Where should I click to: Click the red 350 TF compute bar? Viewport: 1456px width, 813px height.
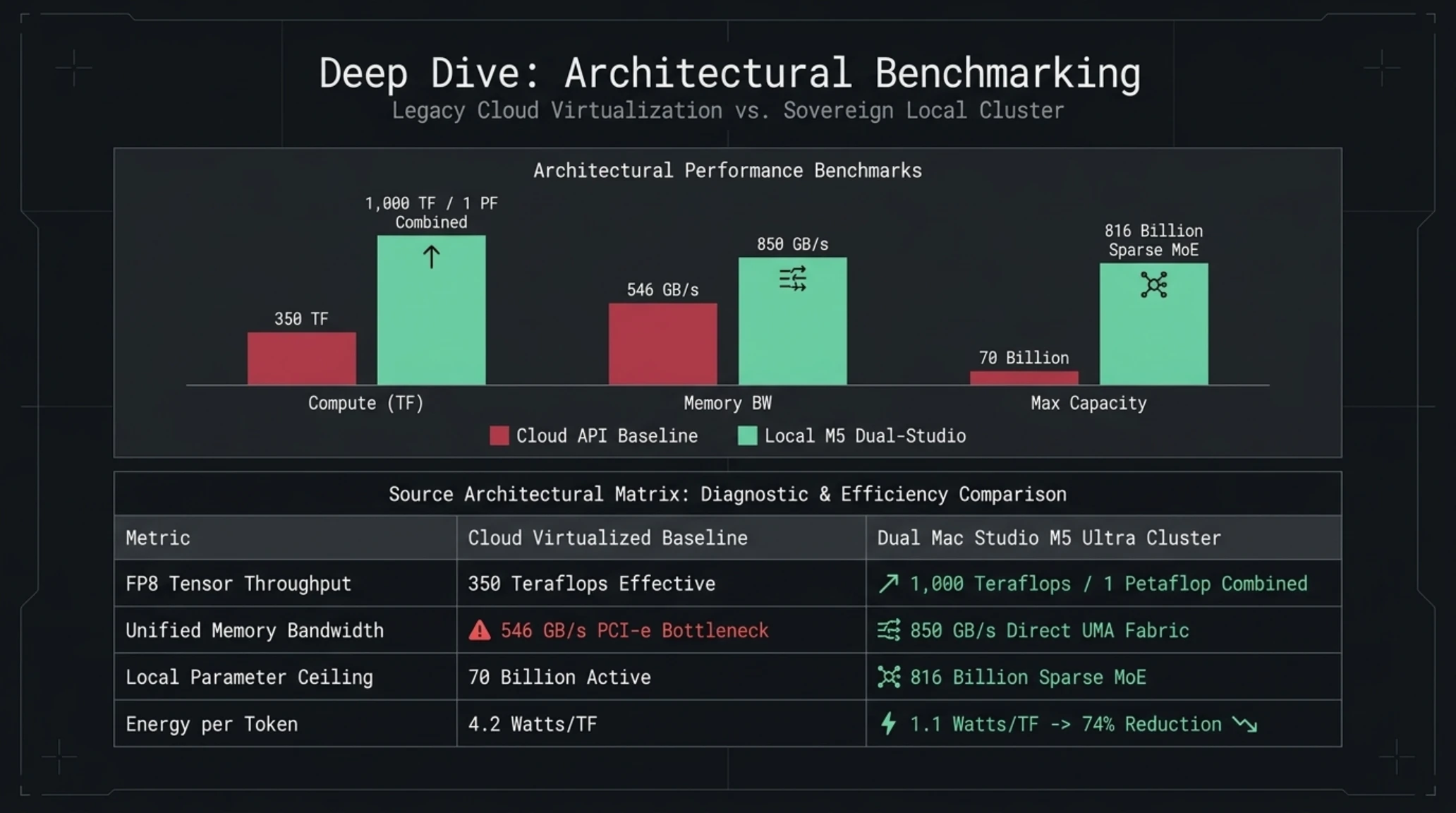point(302,359)
